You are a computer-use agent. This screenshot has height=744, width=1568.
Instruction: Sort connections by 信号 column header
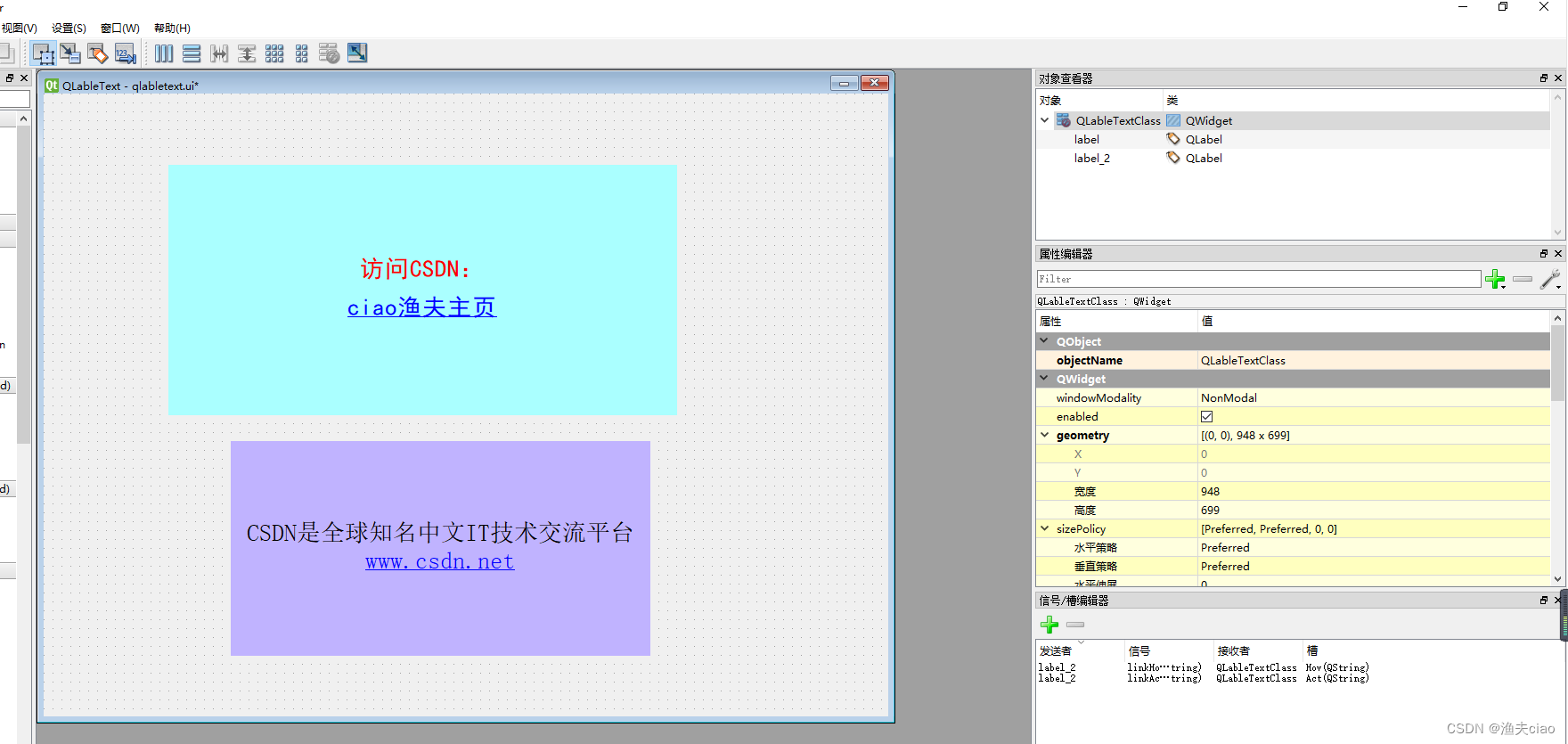tap(1169, 651)
